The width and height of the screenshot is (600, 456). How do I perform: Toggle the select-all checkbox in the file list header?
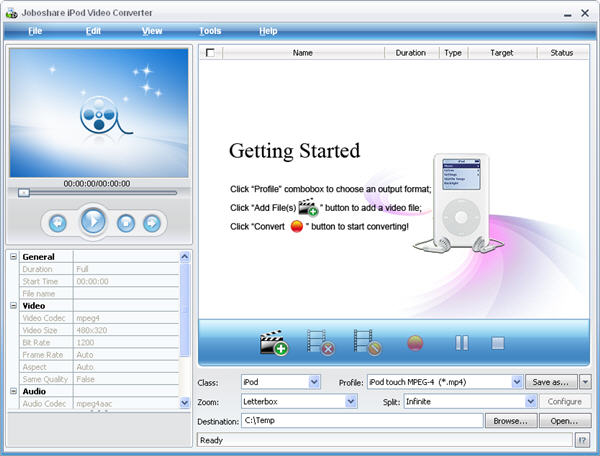tap(210, 52)
